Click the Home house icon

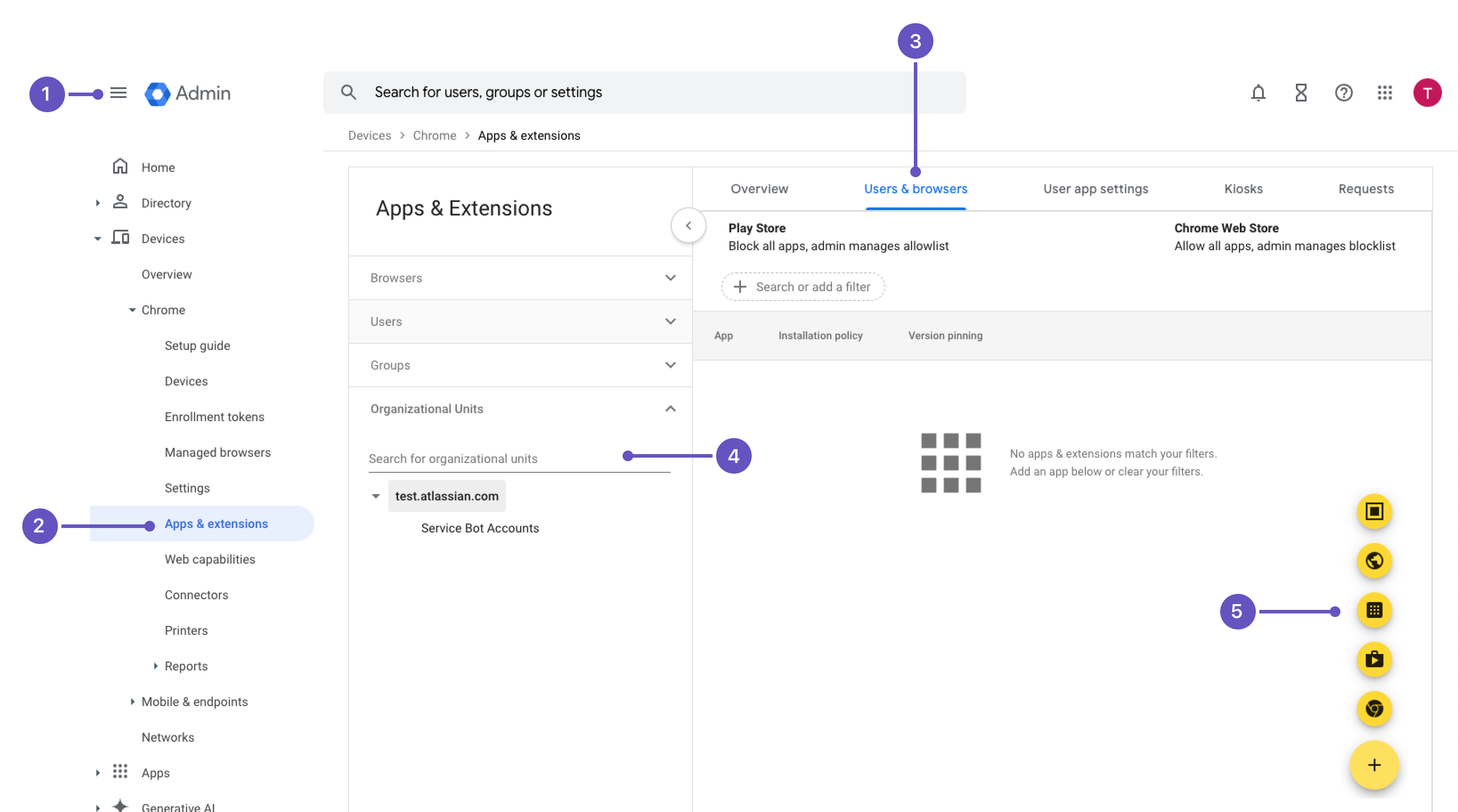(120, 166)
